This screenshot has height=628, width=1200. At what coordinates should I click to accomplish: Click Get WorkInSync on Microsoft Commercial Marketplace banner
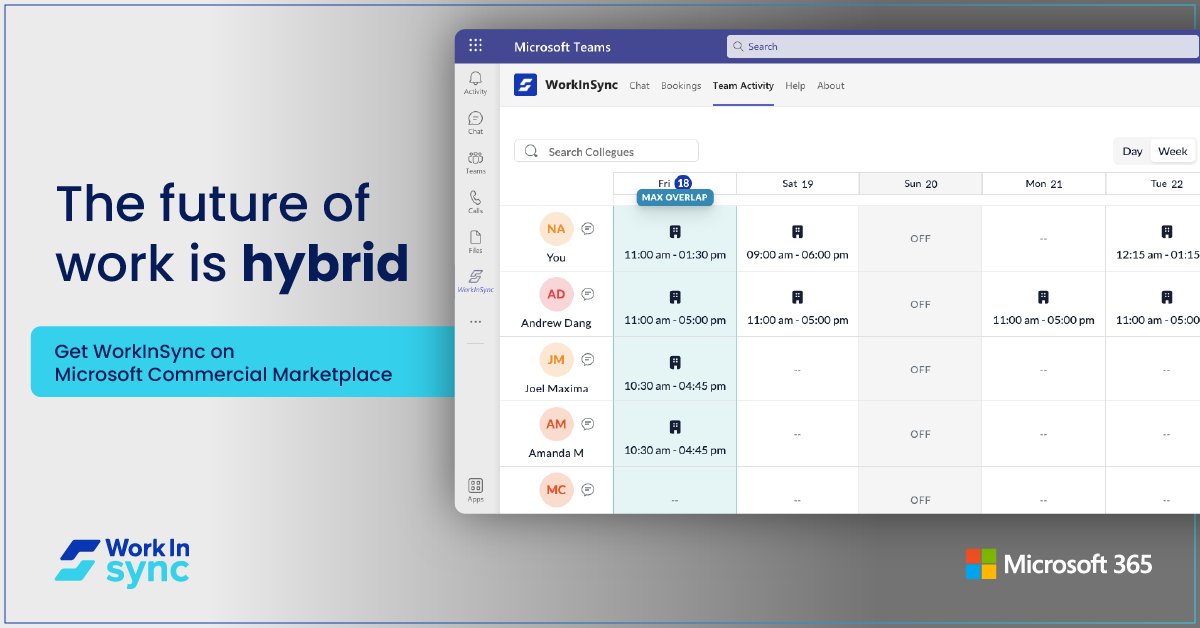[243, 362]
